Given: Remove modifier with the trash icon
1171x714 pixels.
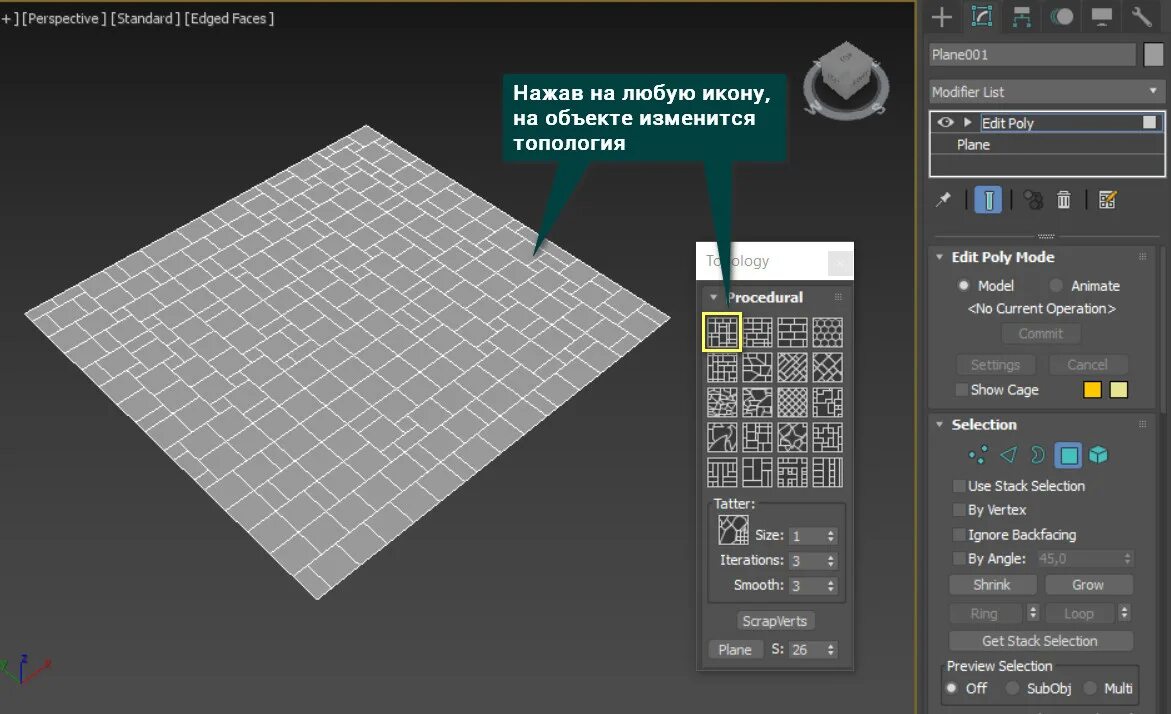Looking at the screenshot, I should (1063, 199).
